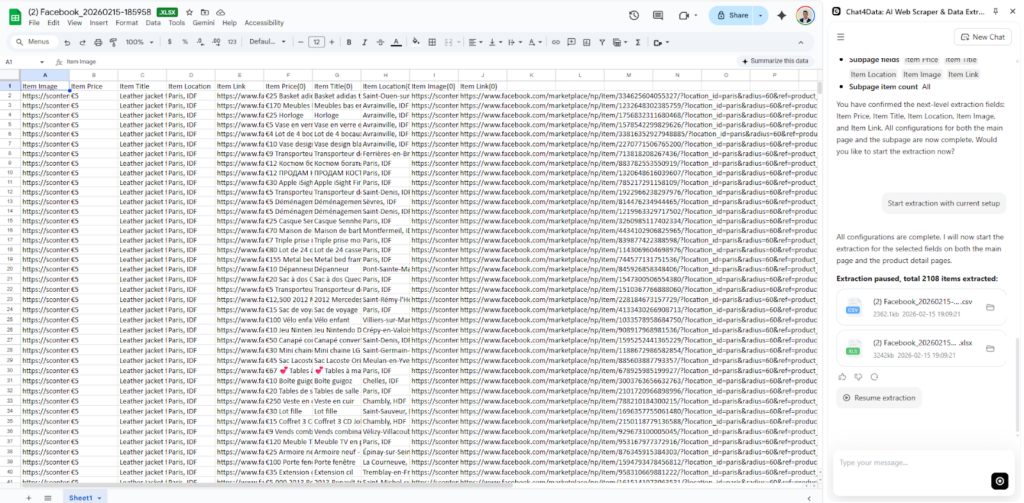Toggle strikethrough formatting

380,42
